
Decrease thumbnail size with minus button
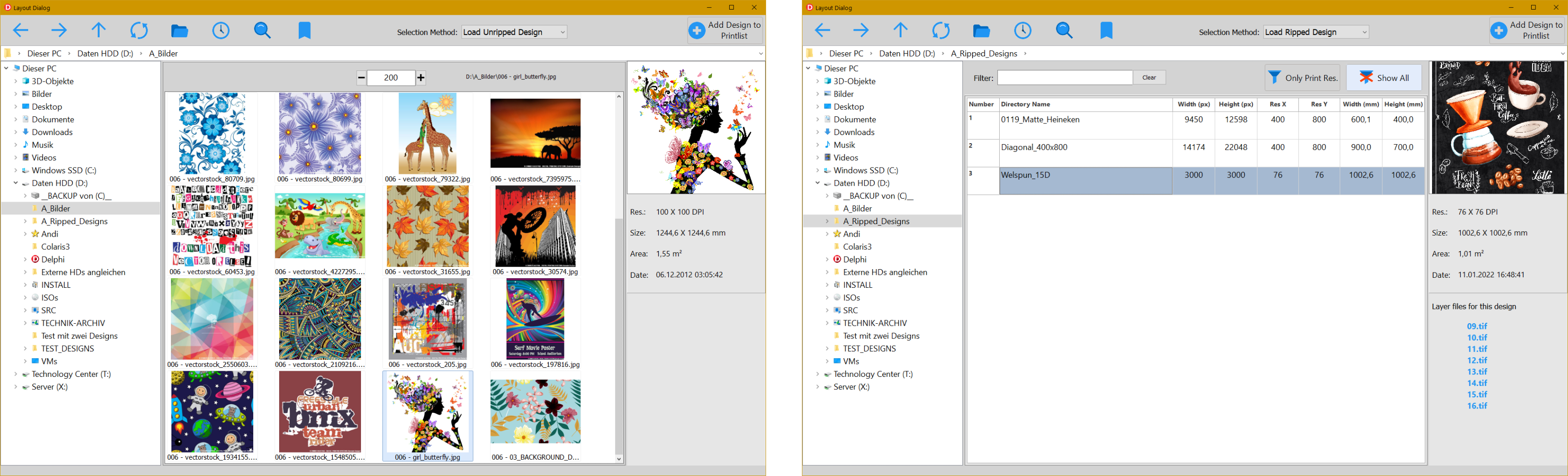[x=361, y=77]
